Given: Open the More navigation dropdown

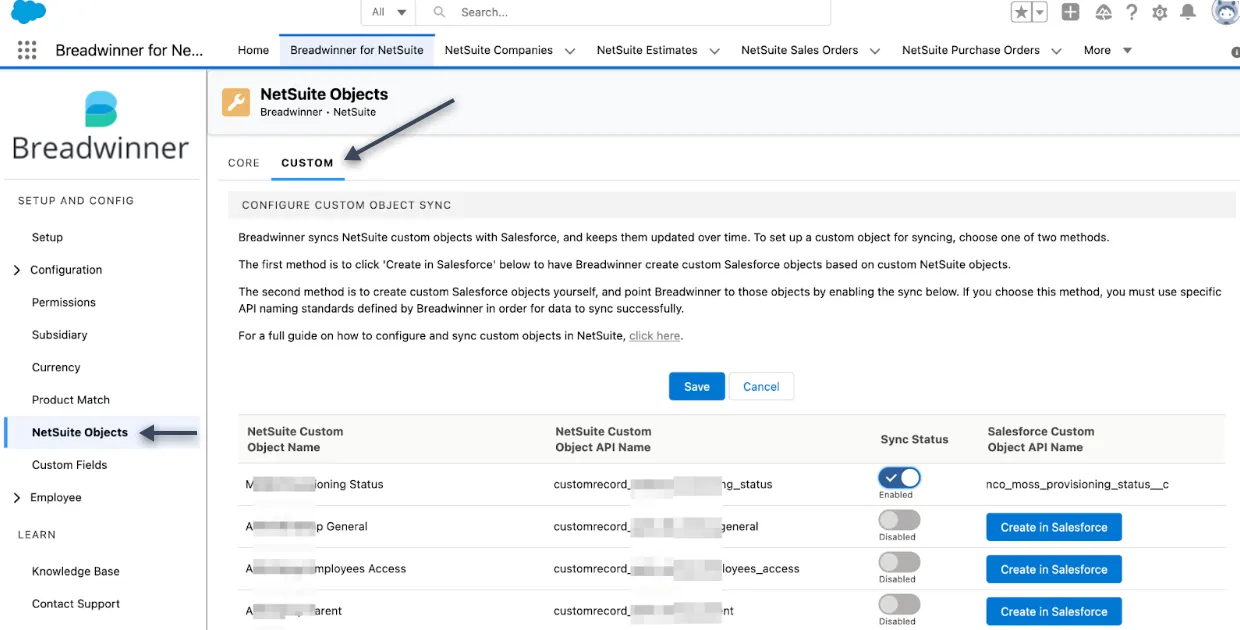Looking at the screenshot, I should point(1108,50).
